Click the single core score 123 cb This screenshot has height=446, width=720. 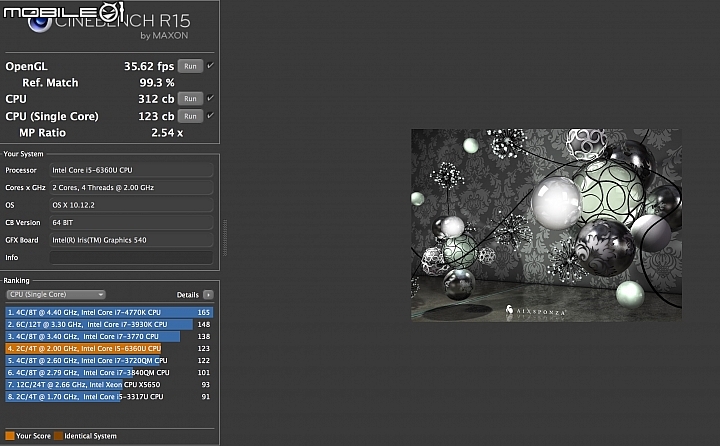tap(156, 116)
